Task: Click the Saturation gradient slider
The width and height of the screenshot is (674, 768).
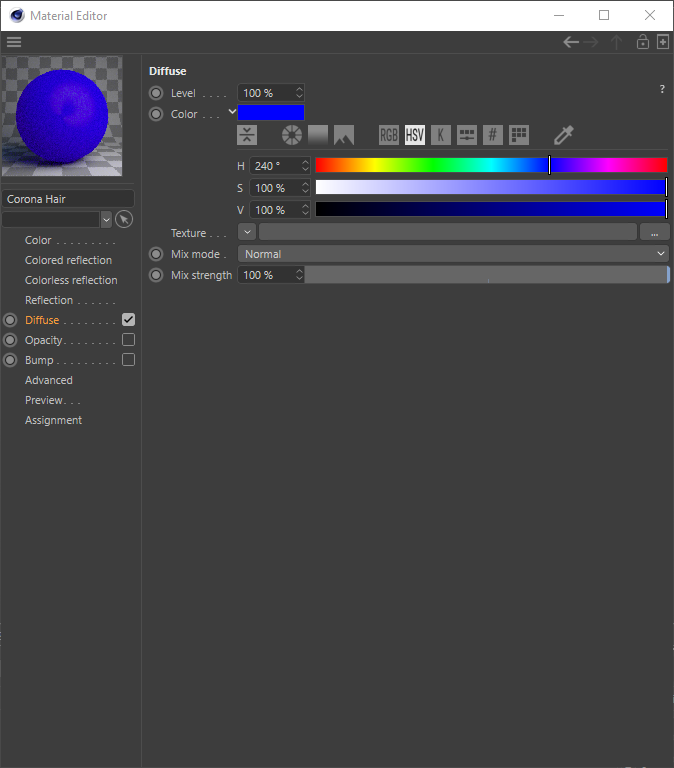Action: point(491,187)
